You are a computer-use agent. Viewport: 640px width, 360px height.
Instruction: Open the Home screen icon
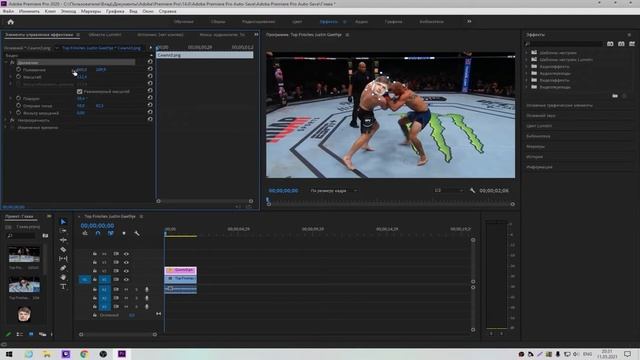[x=11, y=22]
